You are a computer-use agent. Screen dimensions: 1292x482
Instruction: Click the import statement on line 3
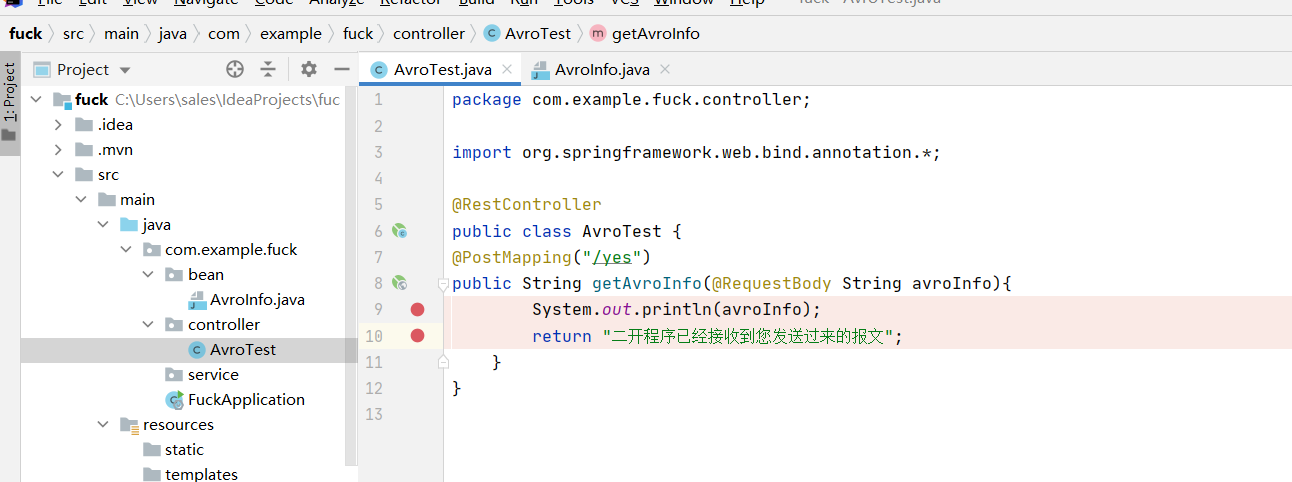pos(697,153)
